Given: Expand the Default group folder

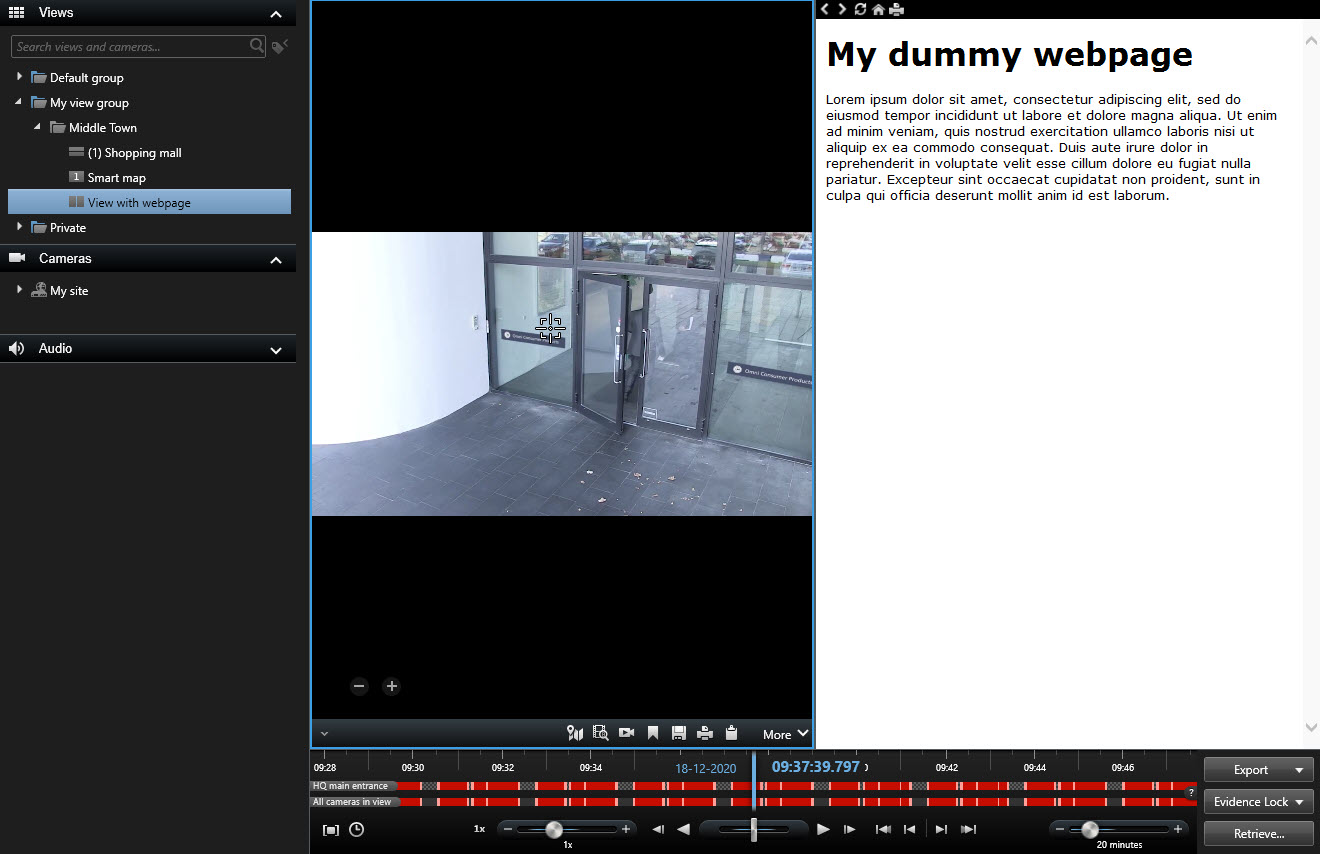Looking at the screenshot, I should coord(19,77).
